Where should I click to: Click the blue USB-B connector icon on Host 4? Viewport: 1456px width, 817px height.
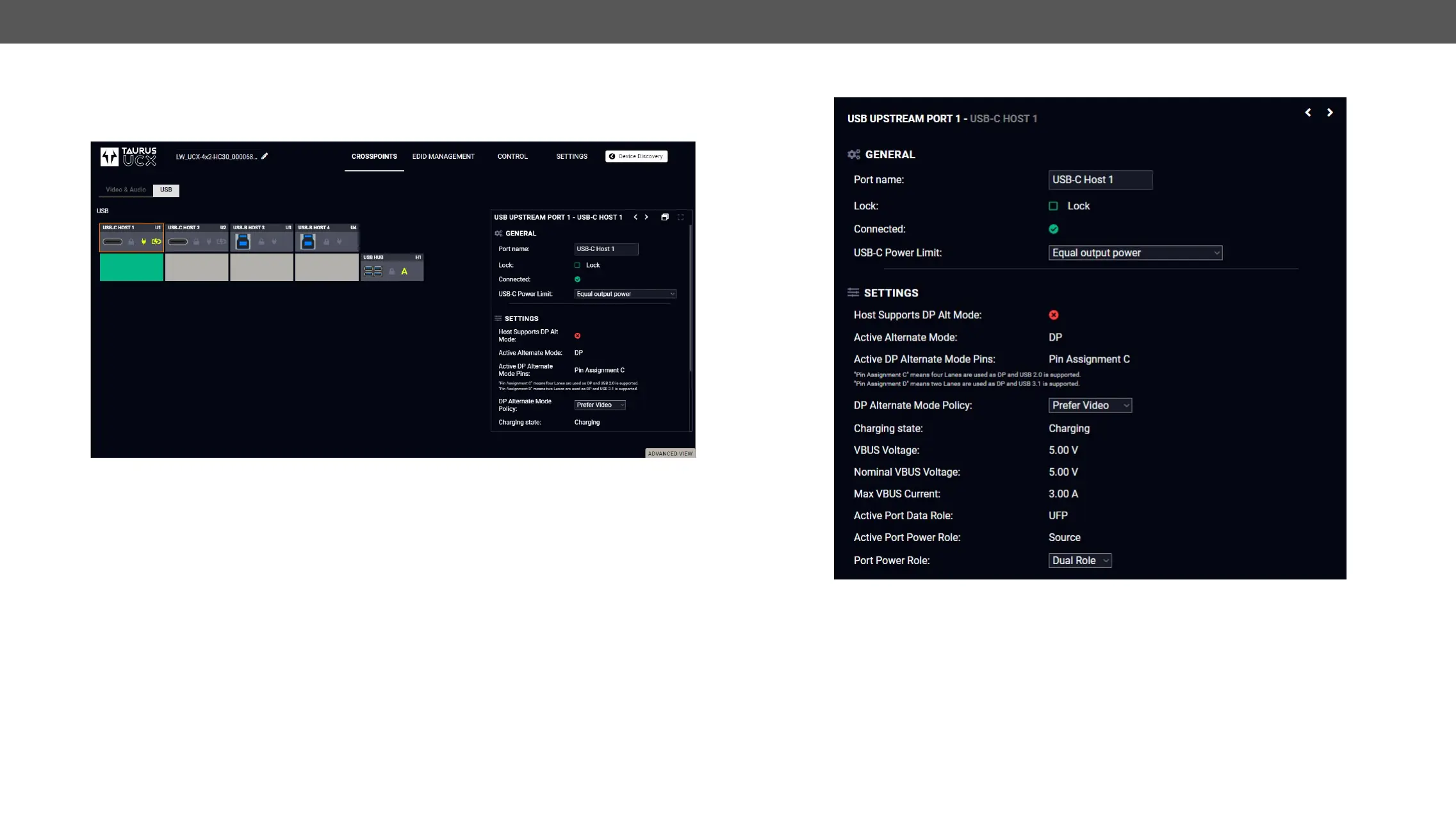point(308,241)
